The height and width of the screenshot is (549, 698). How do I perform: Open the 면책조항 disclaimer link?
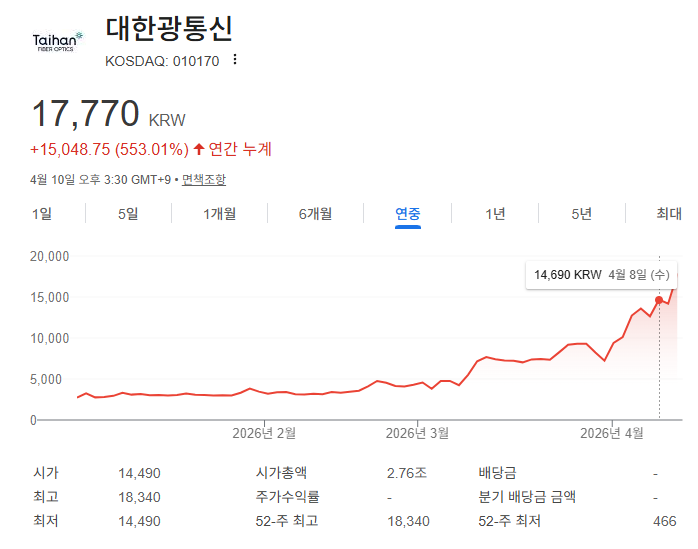click(204, 180)
